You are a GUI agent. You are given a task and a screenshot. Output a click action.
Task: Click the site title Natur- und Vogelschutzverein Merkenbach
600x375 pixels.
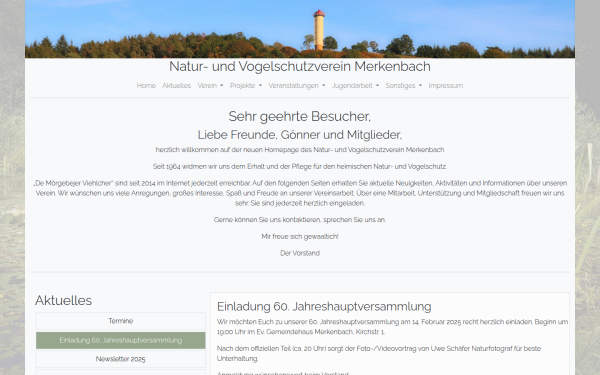pyautogui.click(x=300, y=66)
